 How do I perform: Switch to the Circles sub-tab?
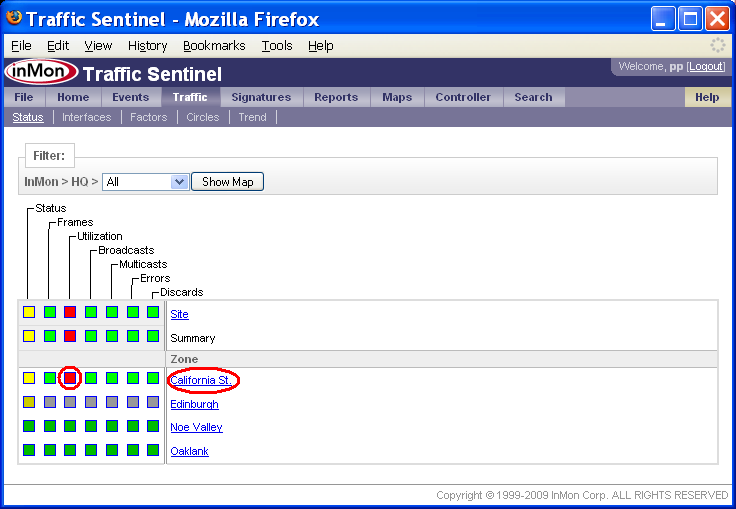203,117
